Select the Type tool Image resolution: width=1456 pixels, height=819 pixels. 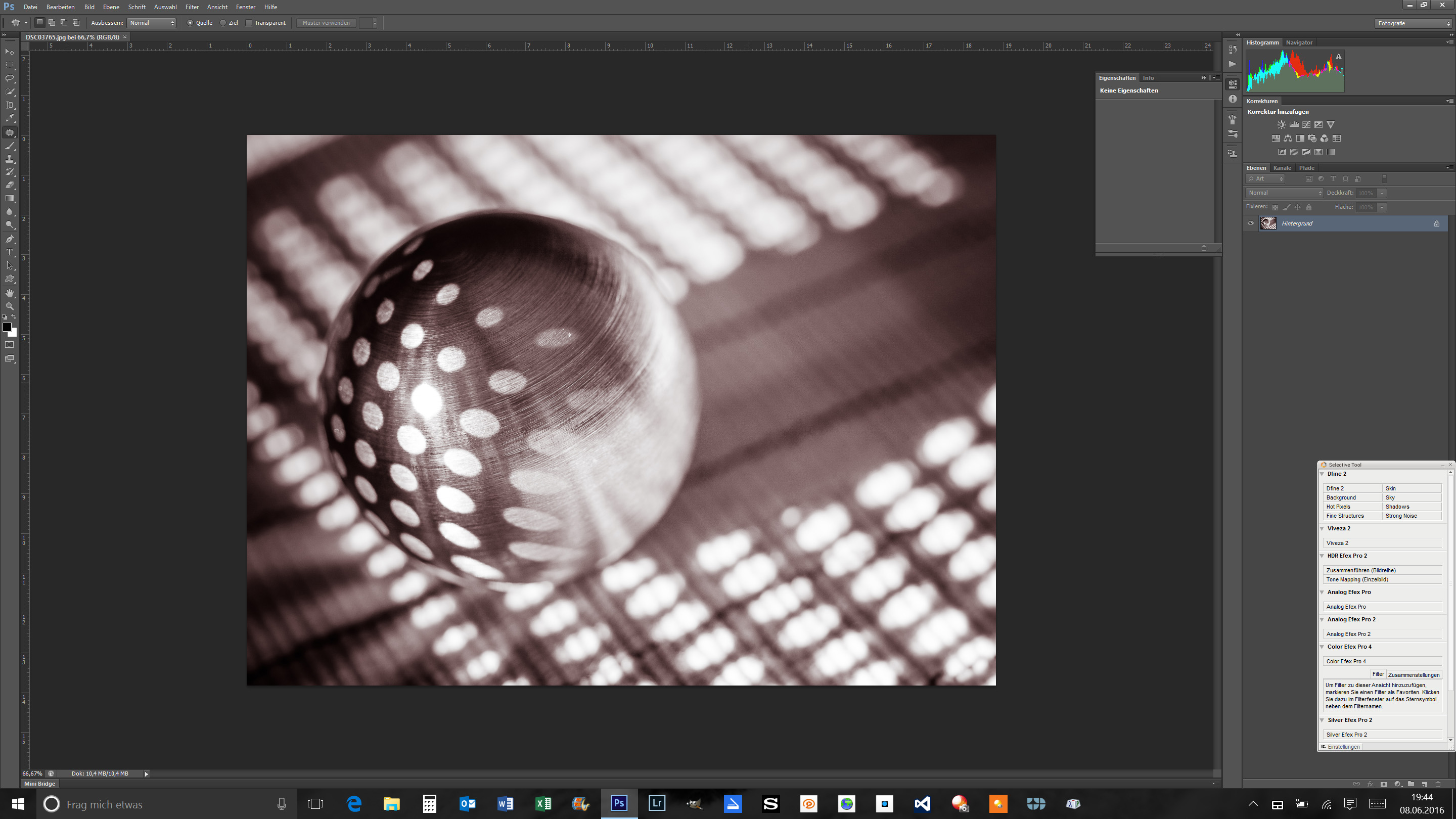coord(10,253)
